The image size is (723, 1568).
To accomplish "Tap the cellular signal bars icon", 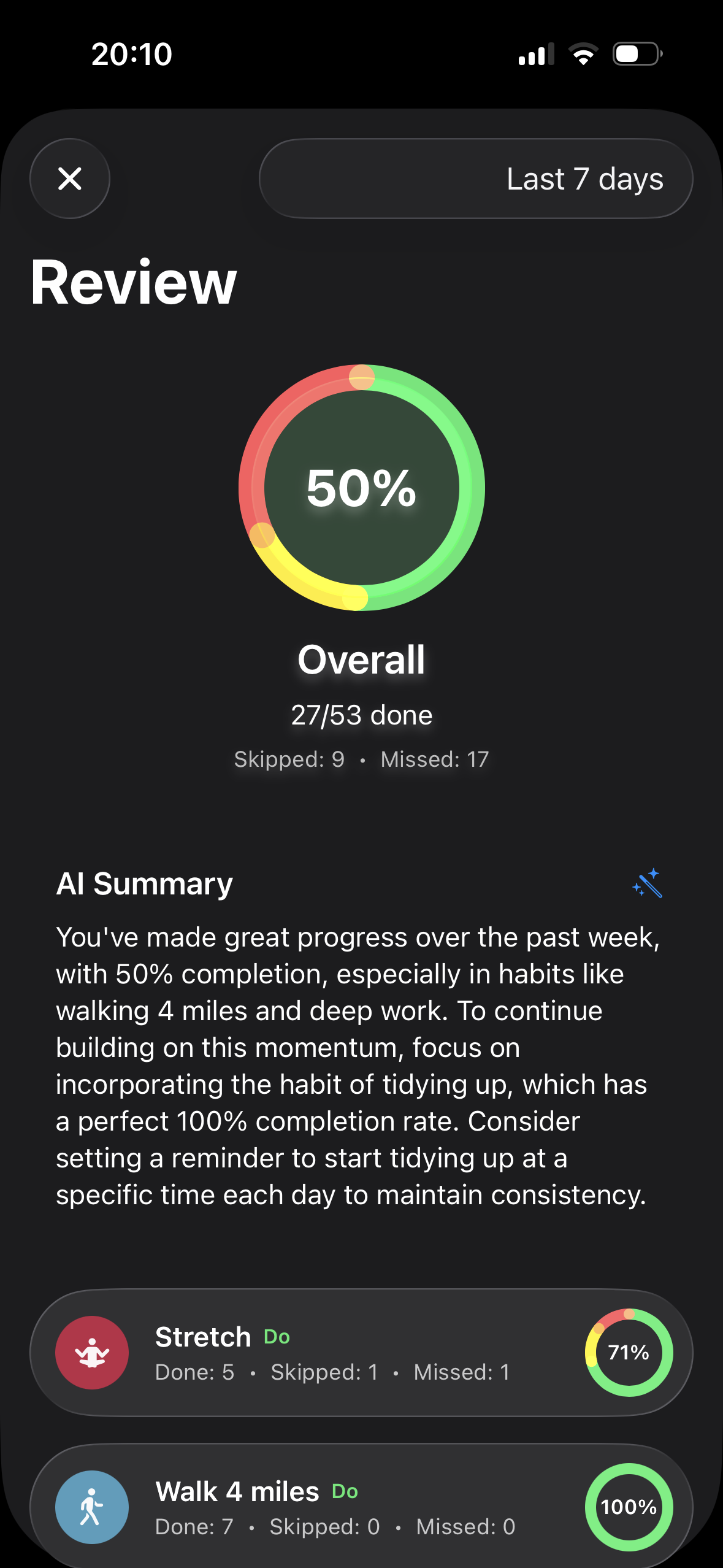I will 536,54.
